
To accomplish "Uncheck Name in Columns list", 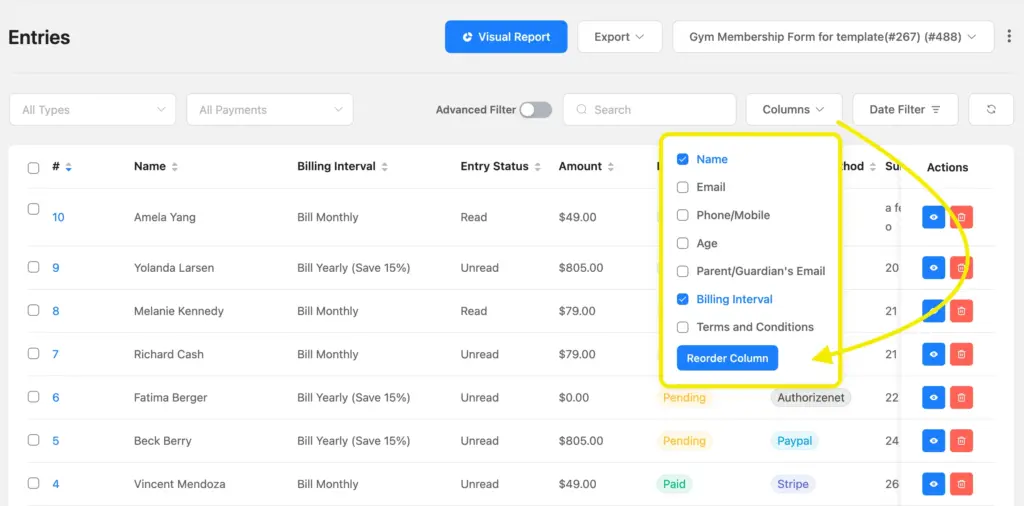I will [682, 159].
